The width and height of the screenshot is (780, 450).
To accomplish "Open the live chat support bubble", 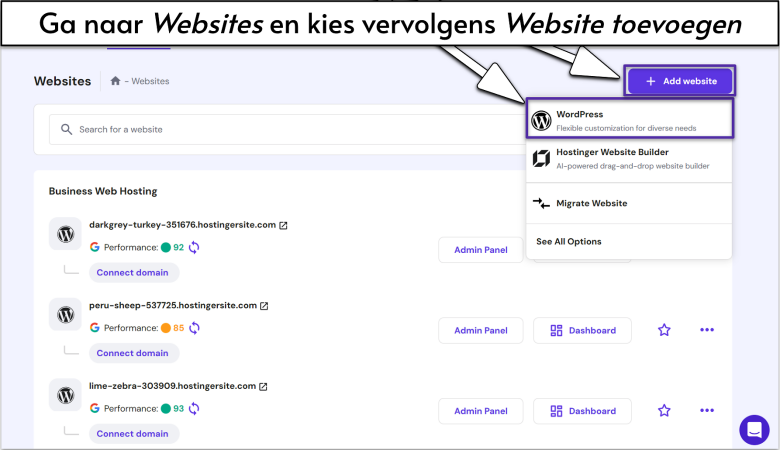I will 754,430.
